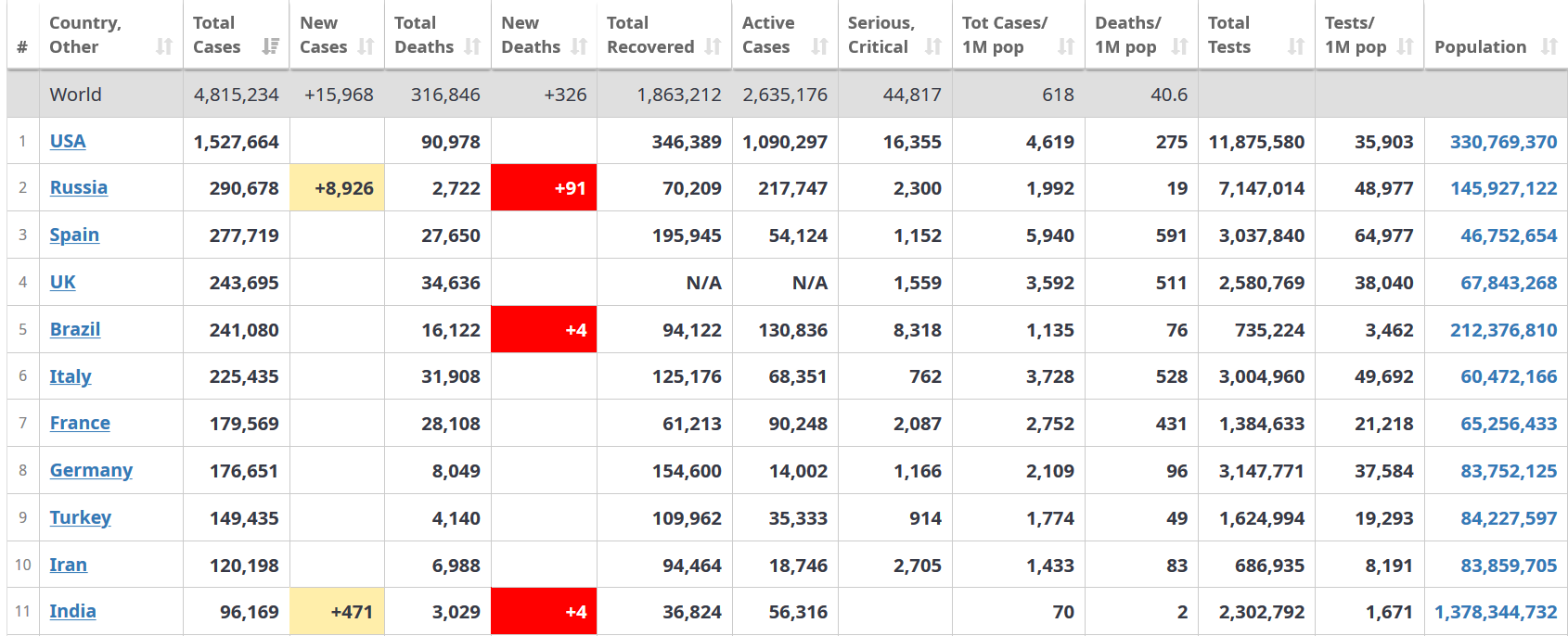
Task: Open the USA country link
Action: (x=68, y=141)
